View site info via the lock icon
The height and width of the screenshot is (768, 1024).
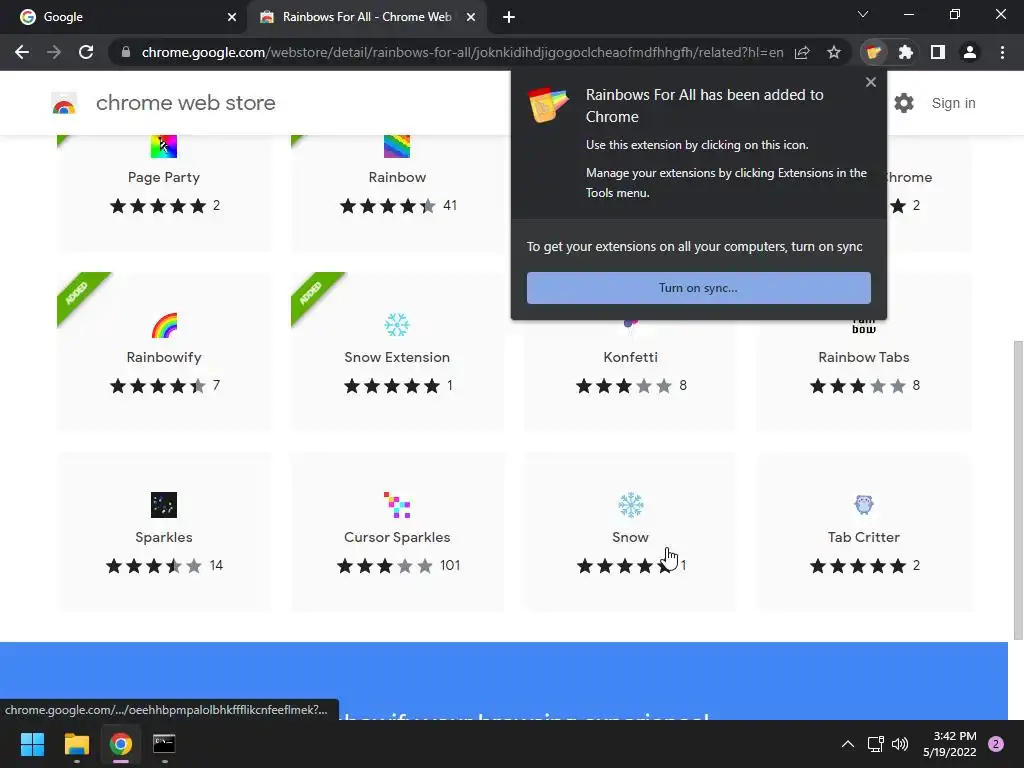coord(126,52)
